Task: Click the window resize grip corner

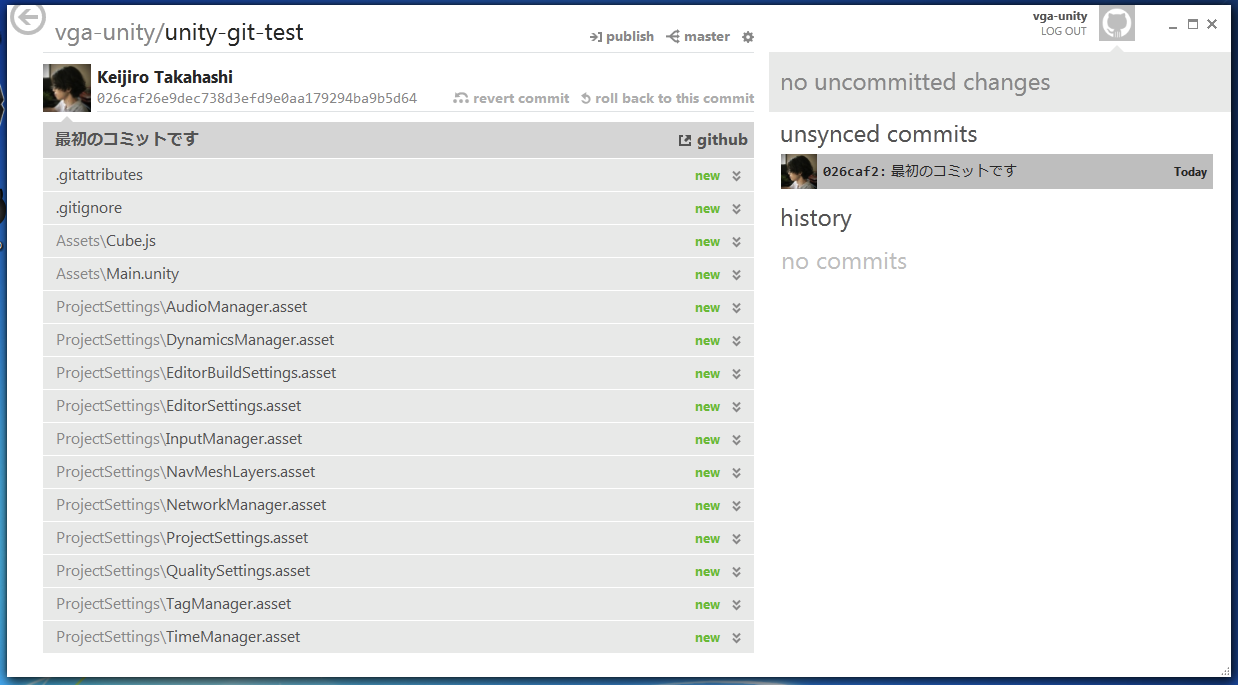Action: (1225, 671)
